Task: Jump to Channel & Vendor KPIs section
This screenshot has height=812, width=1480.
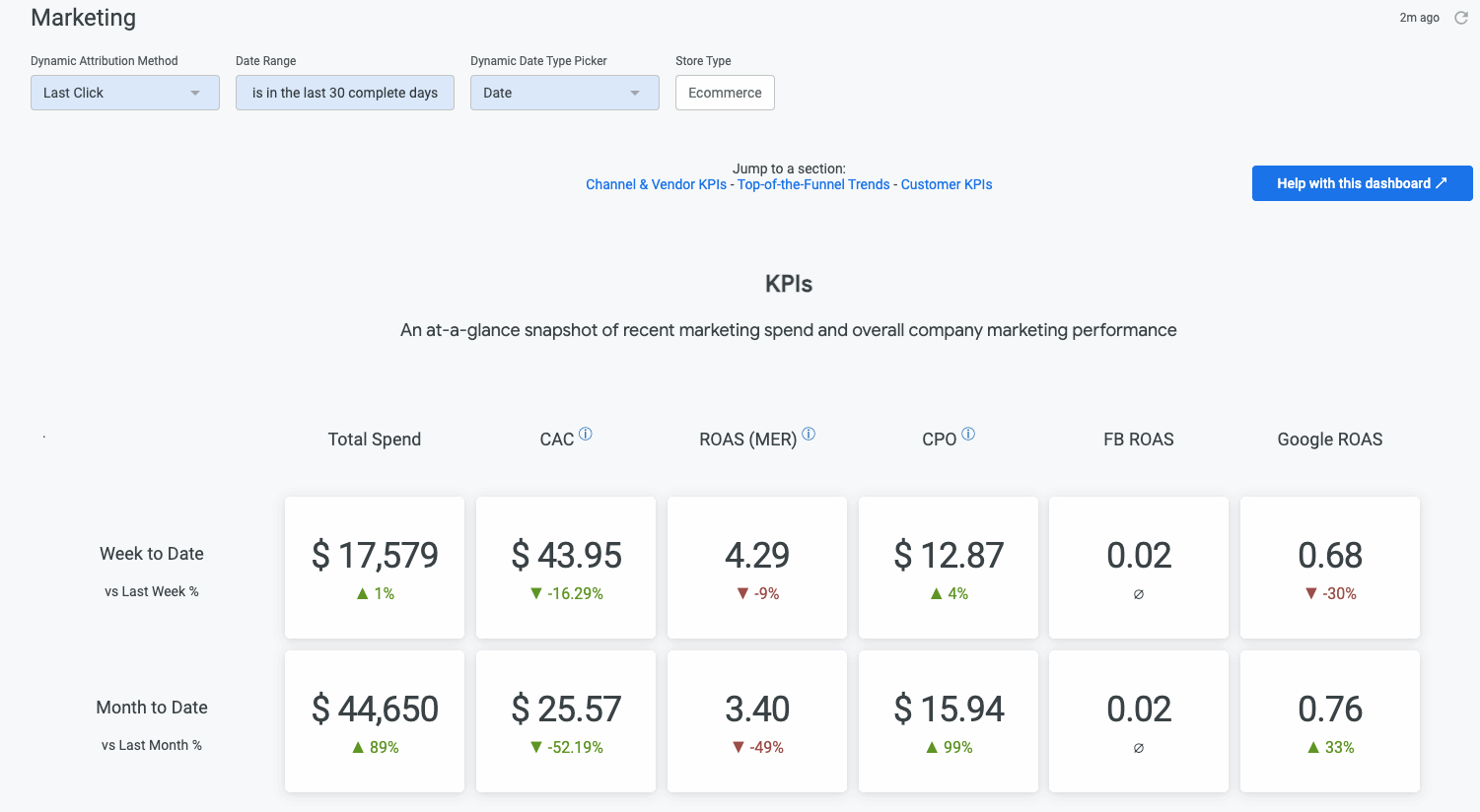Action: [656, 184]
